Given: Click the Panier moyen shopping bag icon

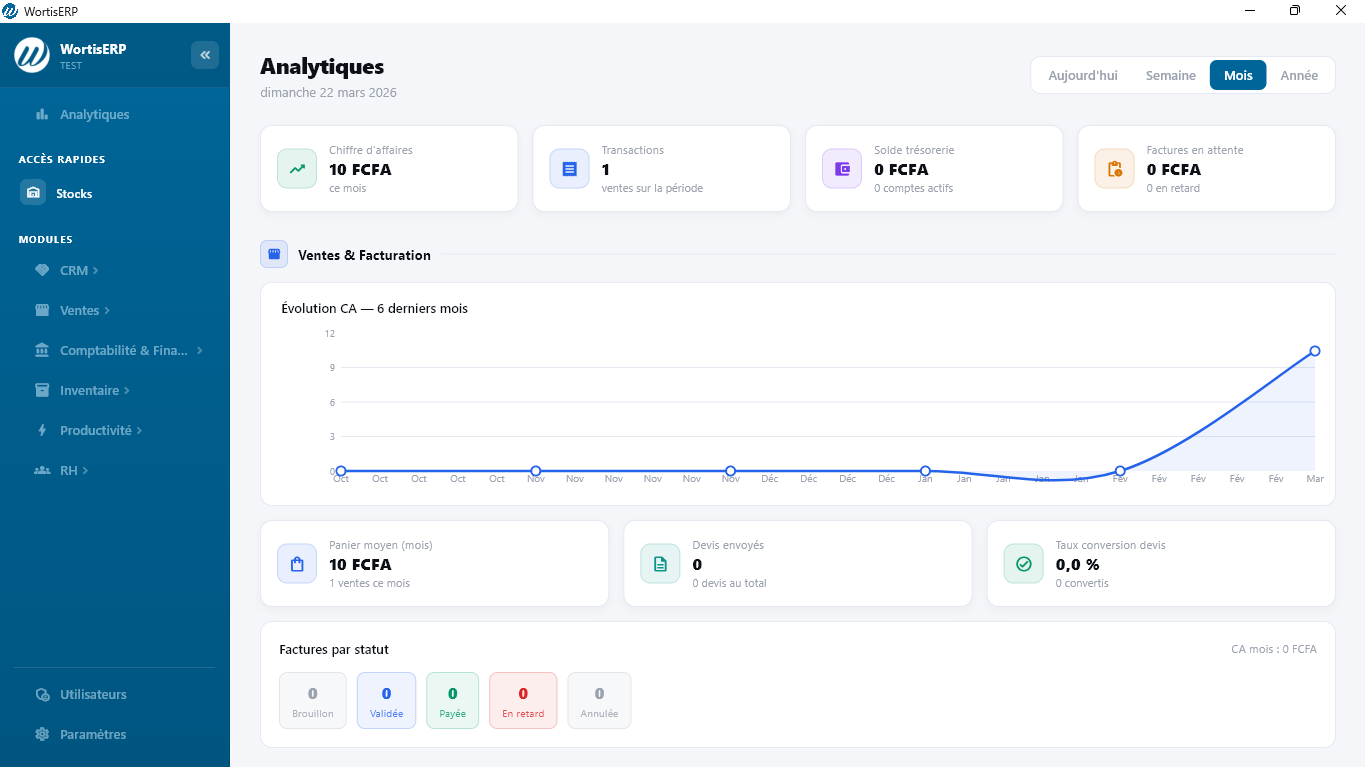Looking at the screenshot, I should (x=297, y=564).
